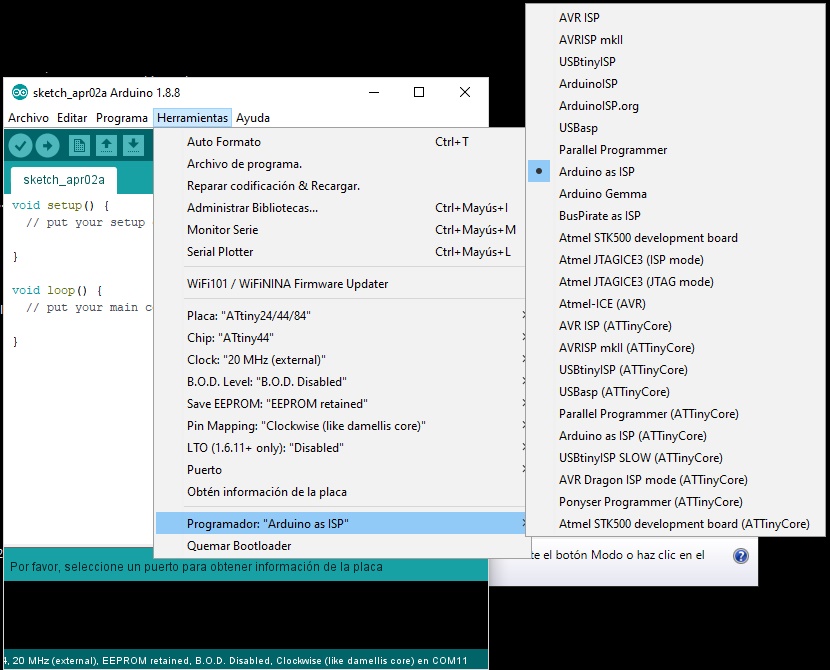Select AVR Dragon ISP mode (ATTinyCore)
830x670 pixels.
(675, 480)
